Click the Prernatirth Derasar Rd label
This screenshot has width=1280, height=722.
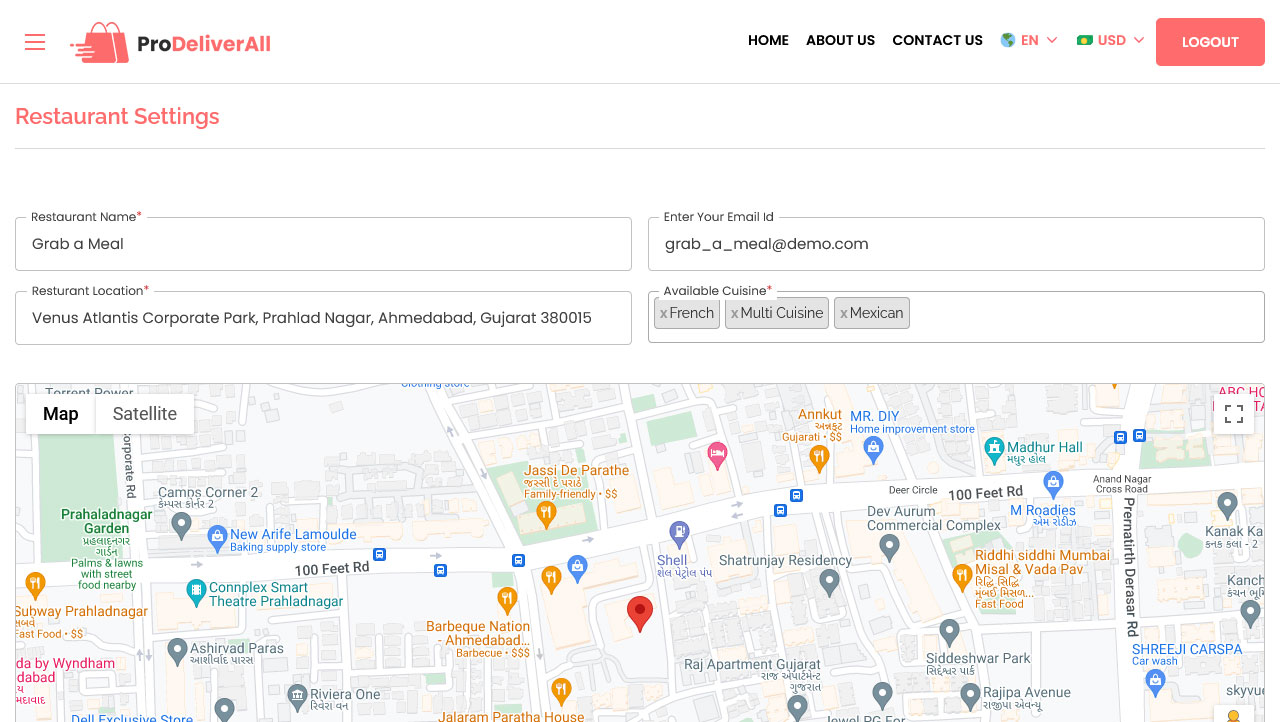1131,567
